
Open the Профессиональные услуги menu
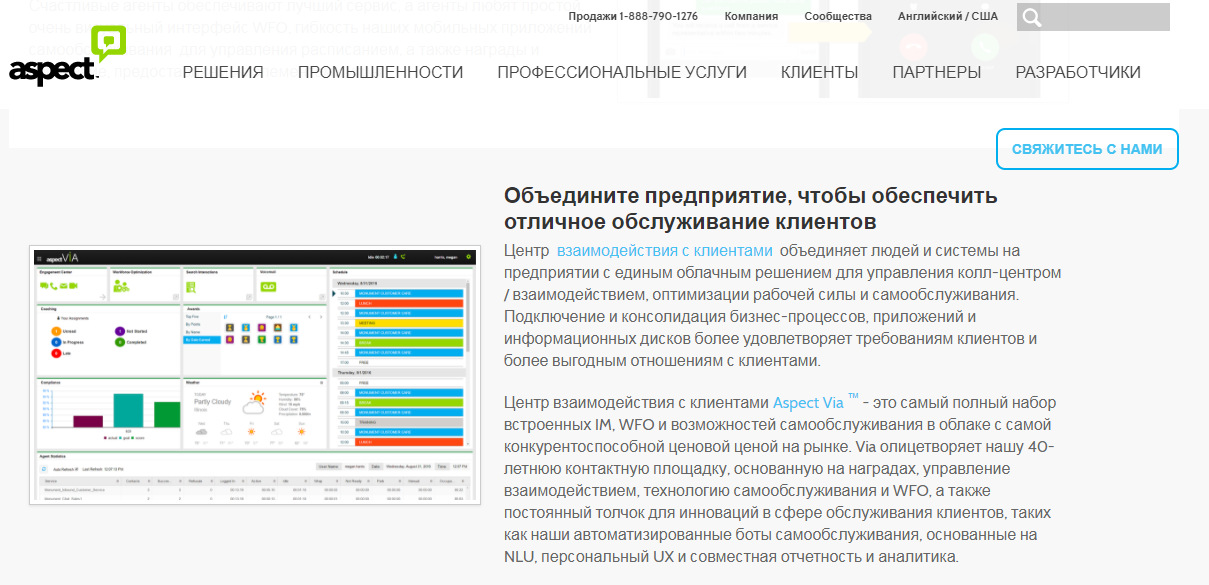point(622,72)
